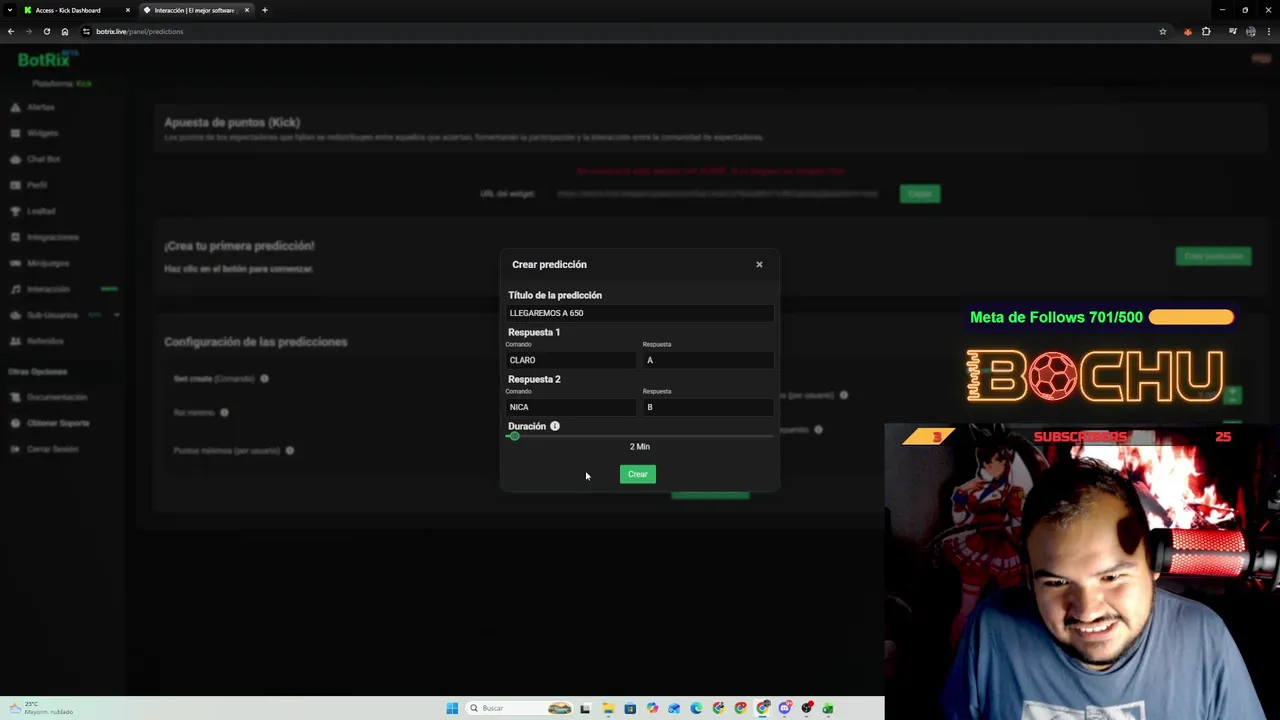Click the BotRix logo
Screen dimensions: 1280x720
pos(47,60)
